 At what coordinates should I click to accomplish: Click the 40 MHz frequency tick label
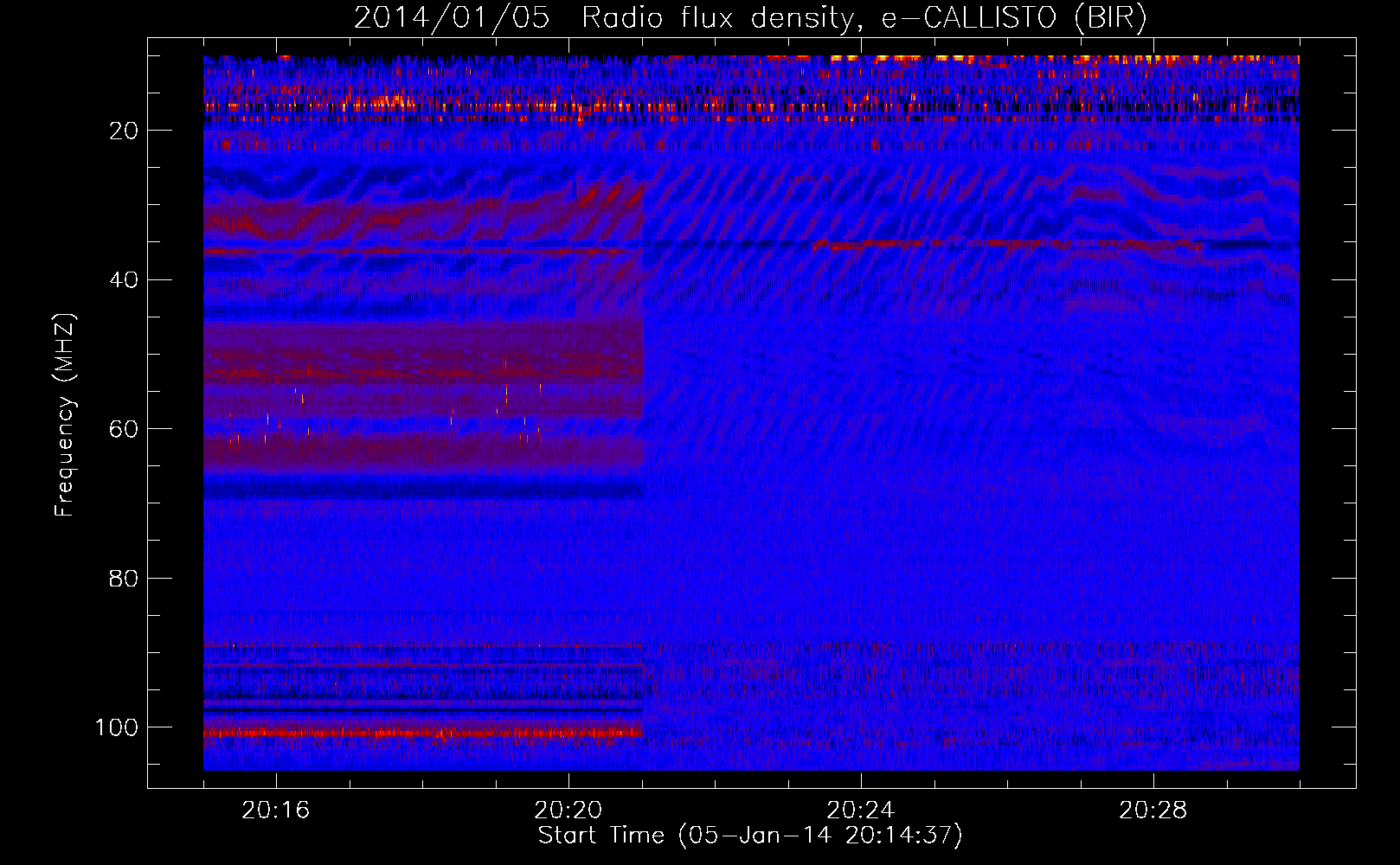click(125, 280)
